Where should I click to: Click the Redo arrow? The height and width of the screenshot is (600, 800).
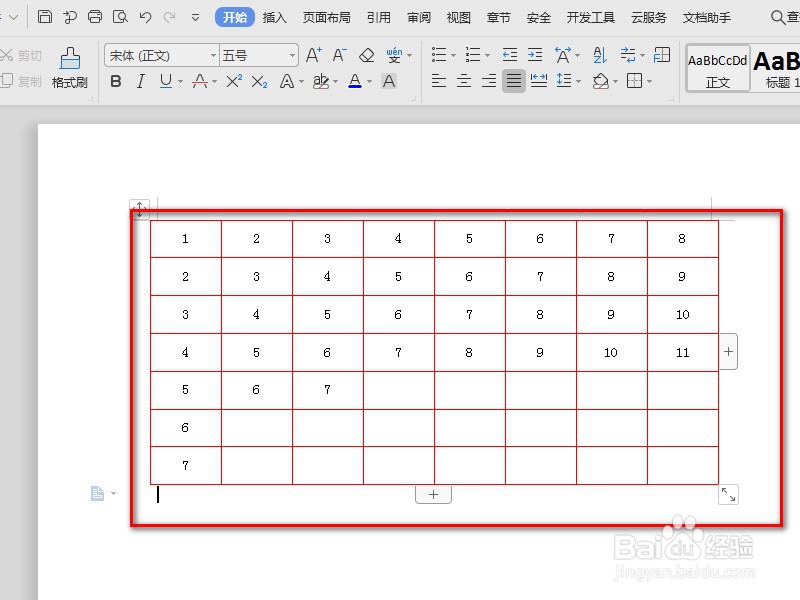point(169,17)
